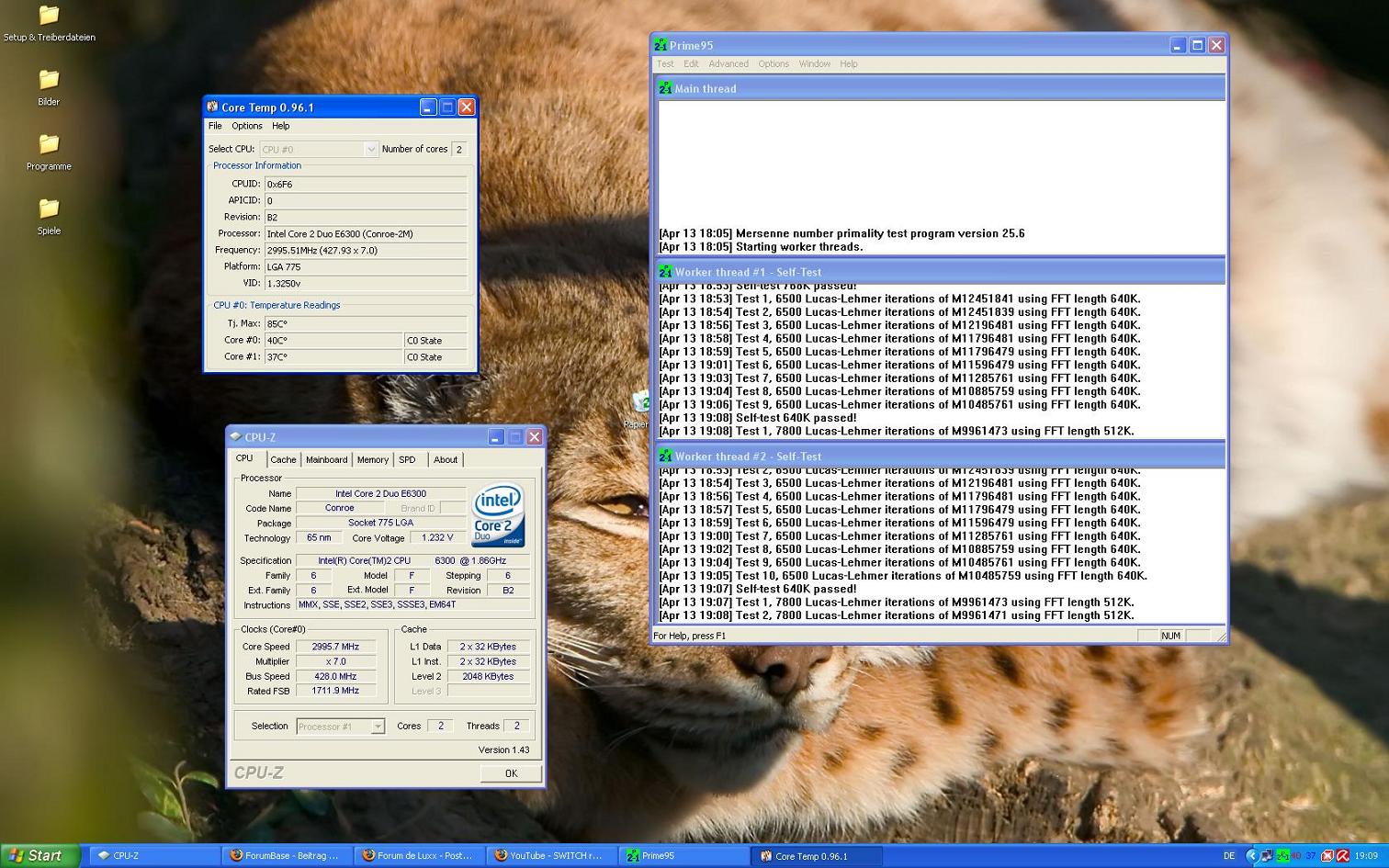
Task: Switch to the Cache tab in CPU-Z
Action: click(x=283, y=459)
